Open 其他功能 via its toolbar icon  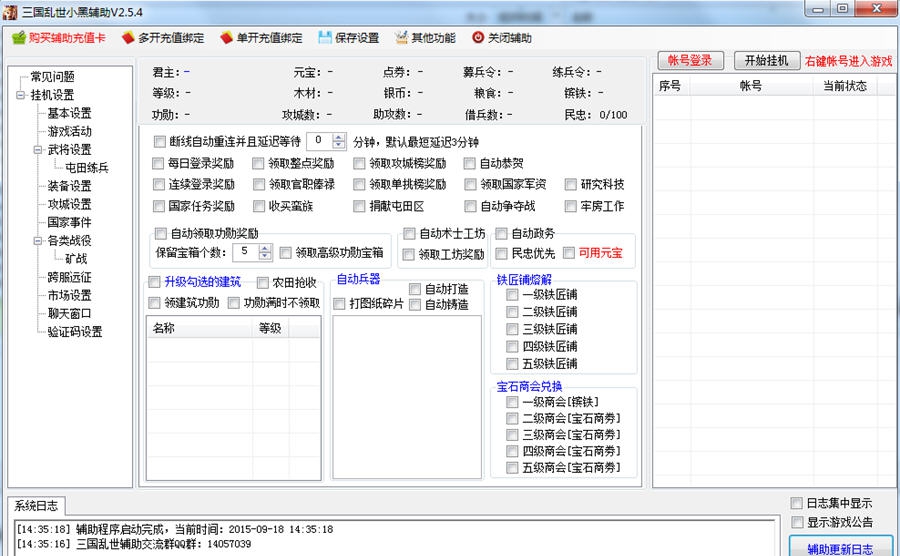[402, 38]
